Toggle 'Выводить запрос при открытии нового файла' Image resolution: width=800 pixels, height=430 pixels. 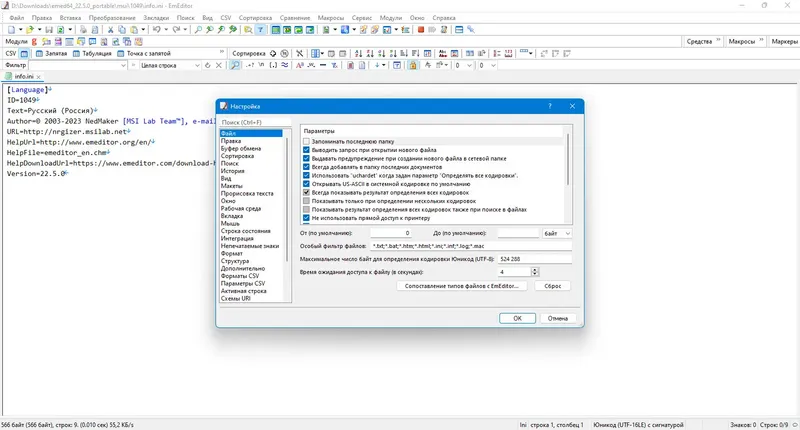coord(306,150)
